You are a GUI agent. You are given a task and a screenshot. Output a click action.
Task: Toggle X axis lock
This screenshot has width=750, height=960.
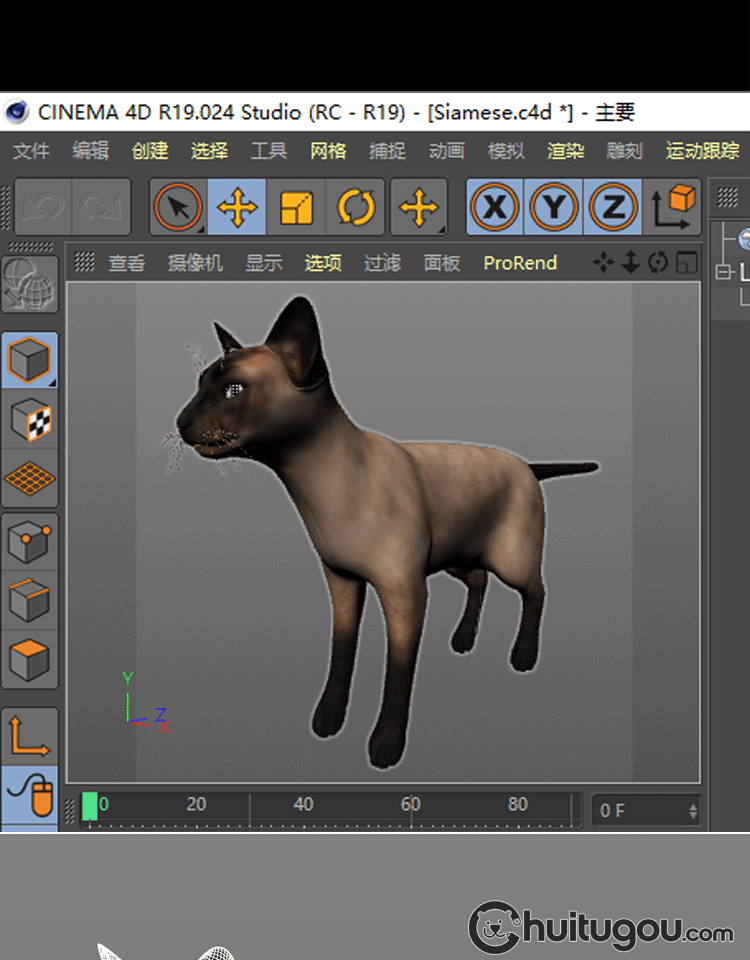[495, 207]
